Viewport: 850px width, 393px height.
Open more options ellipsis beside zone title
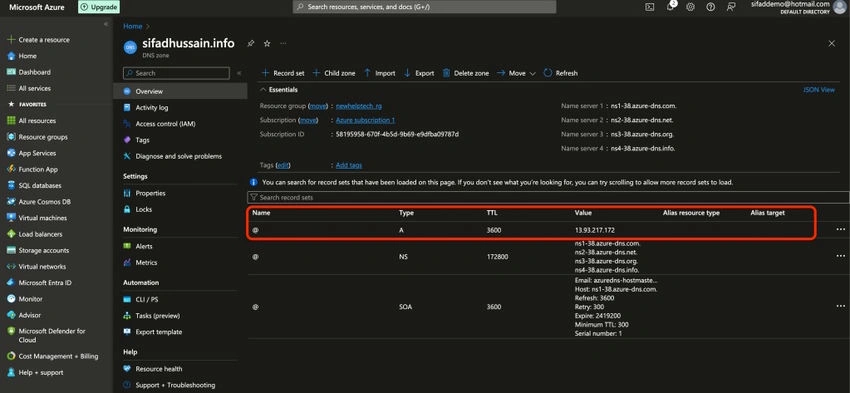point(283,43)
